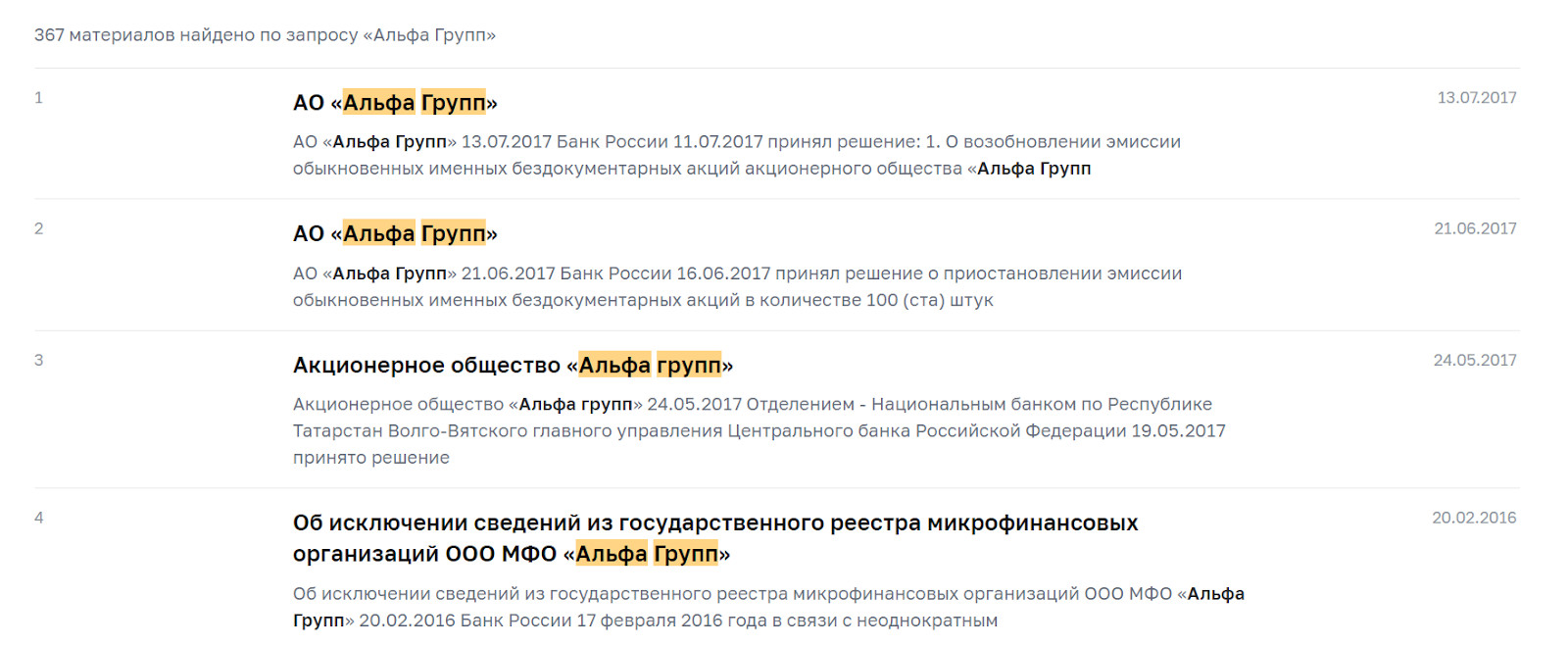Open the АО «Альфа Групп» result dated 21.06.2017
1568x646 pixels.
click(x=395, y=233)
